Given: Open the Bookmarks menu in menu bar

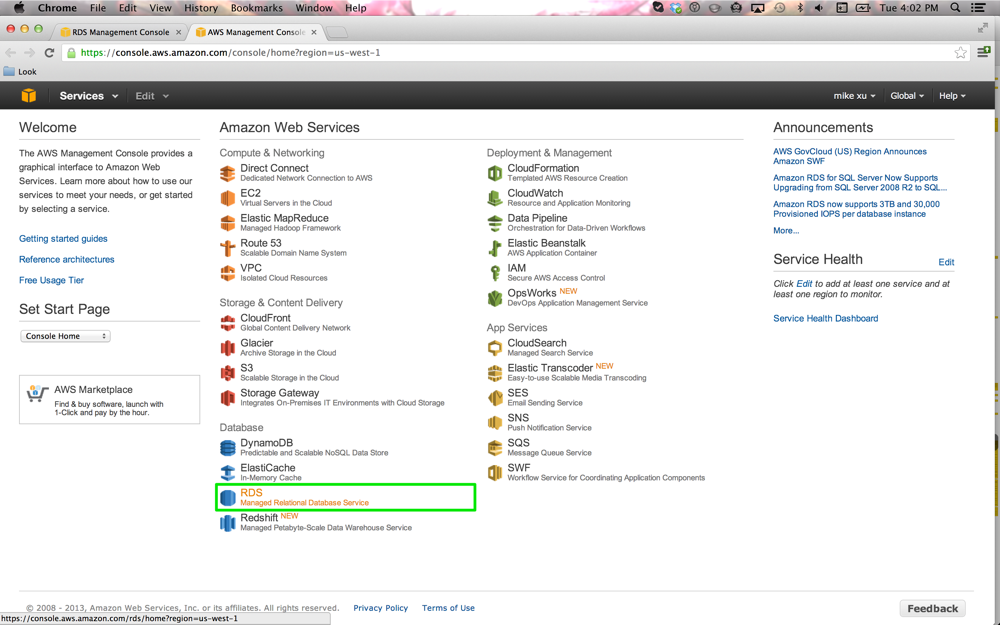Looking at the screenshot, I should pos(256,8).
